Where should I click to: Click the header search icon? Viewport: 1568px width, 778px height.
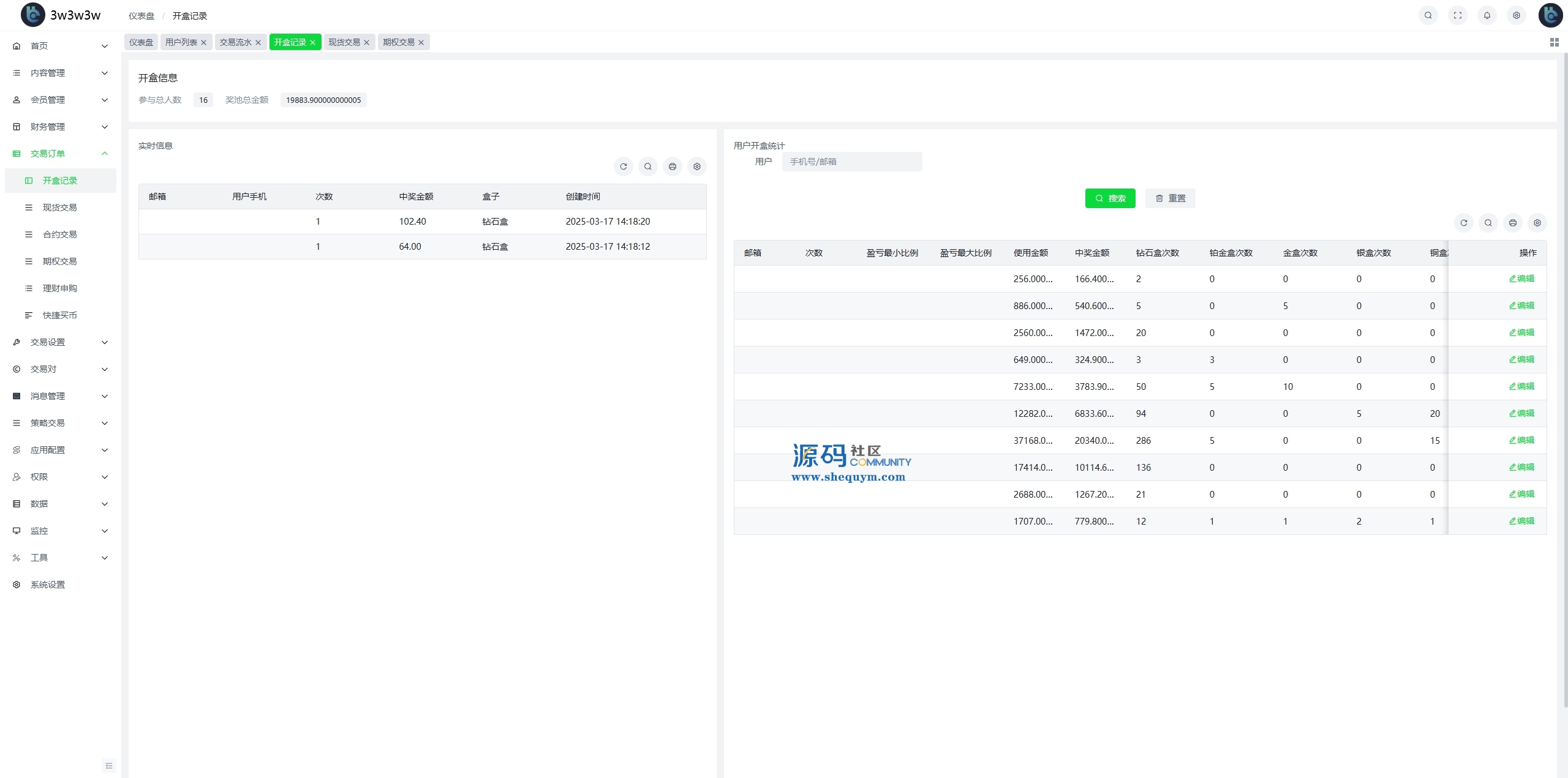coord(1428,15)
